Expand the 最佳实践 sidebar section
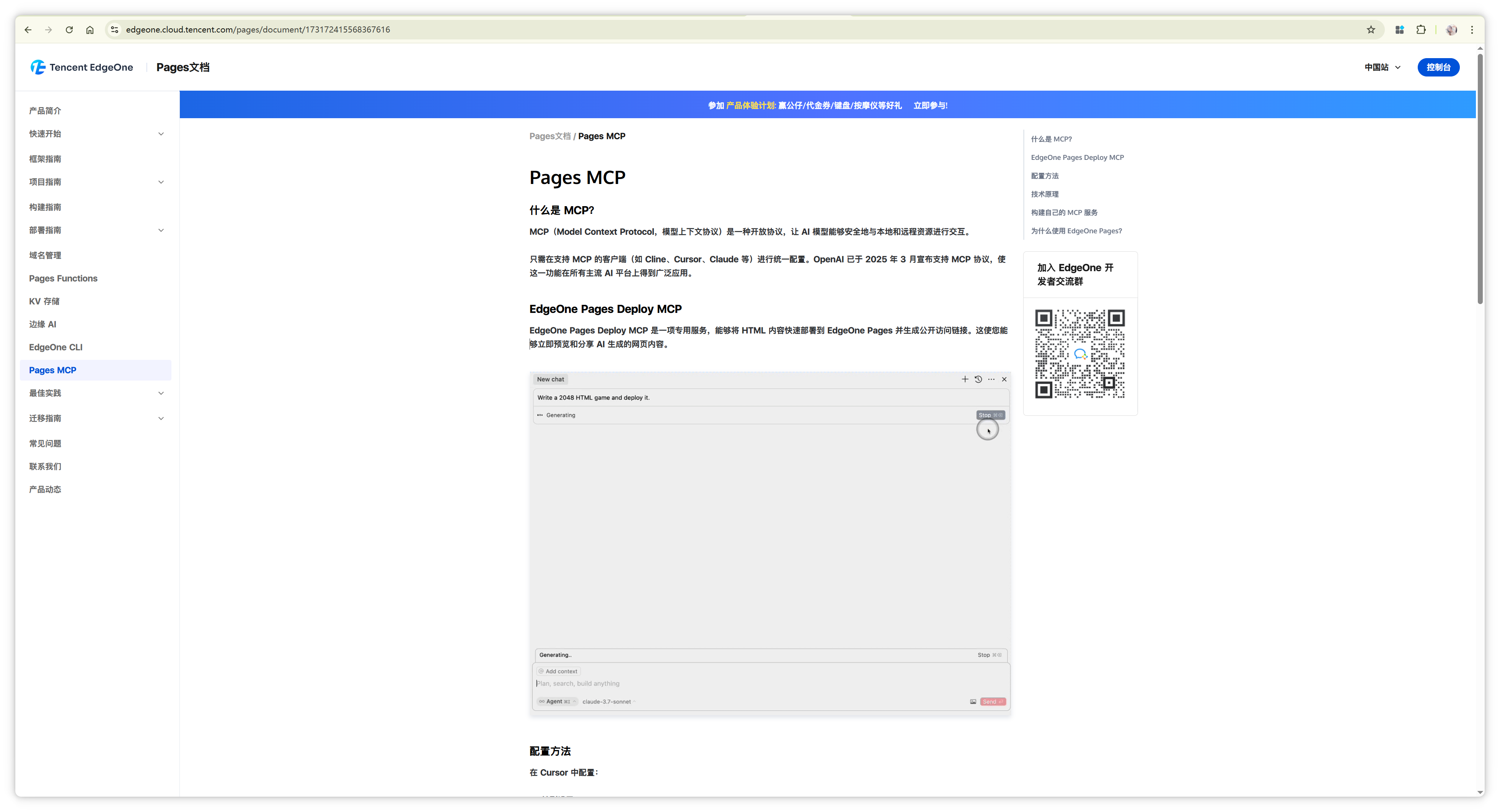Screen dimensions: 1500x812 click(161, 394)
